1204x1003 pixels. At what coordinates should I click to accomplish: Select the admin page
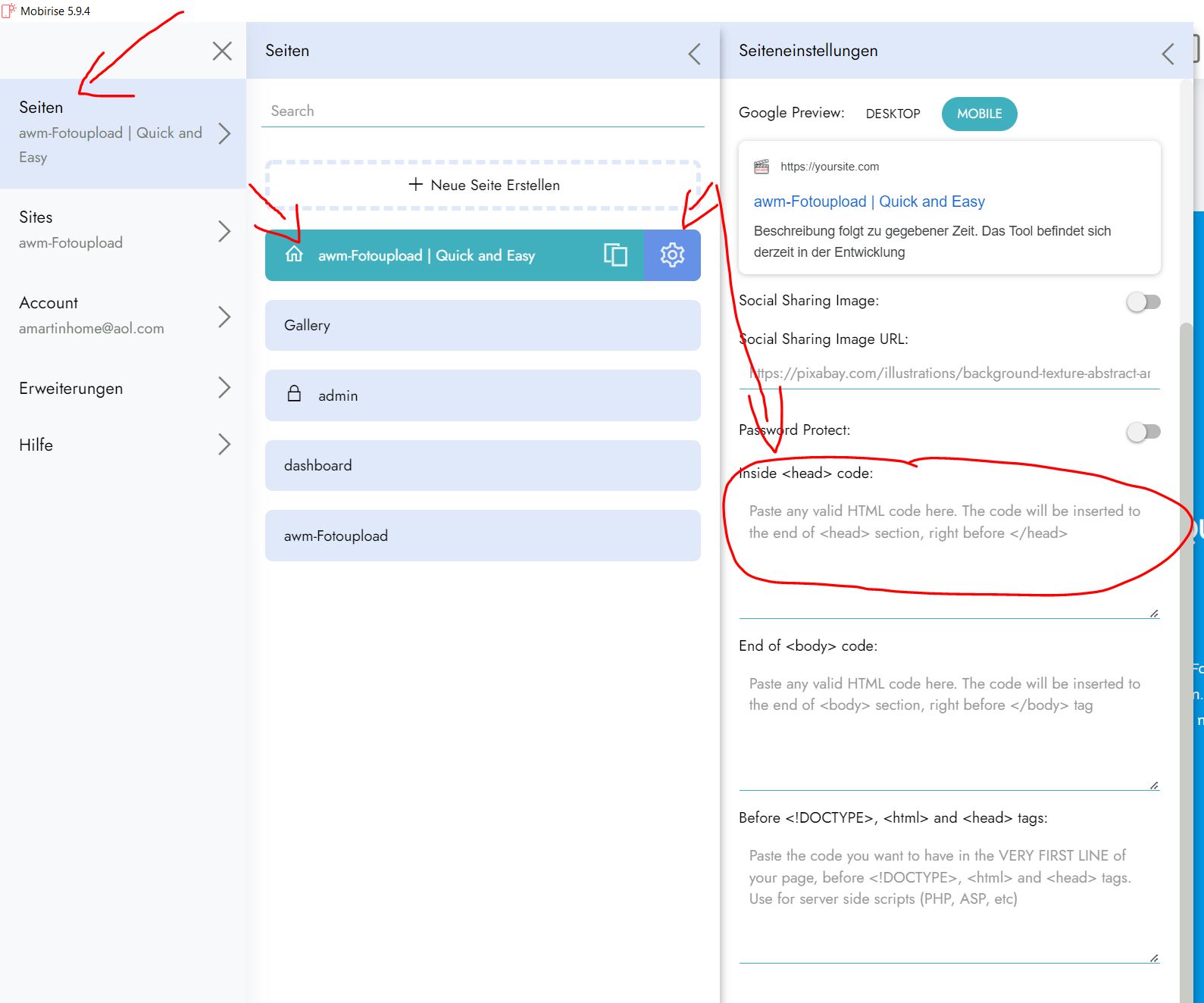point(483,395)
